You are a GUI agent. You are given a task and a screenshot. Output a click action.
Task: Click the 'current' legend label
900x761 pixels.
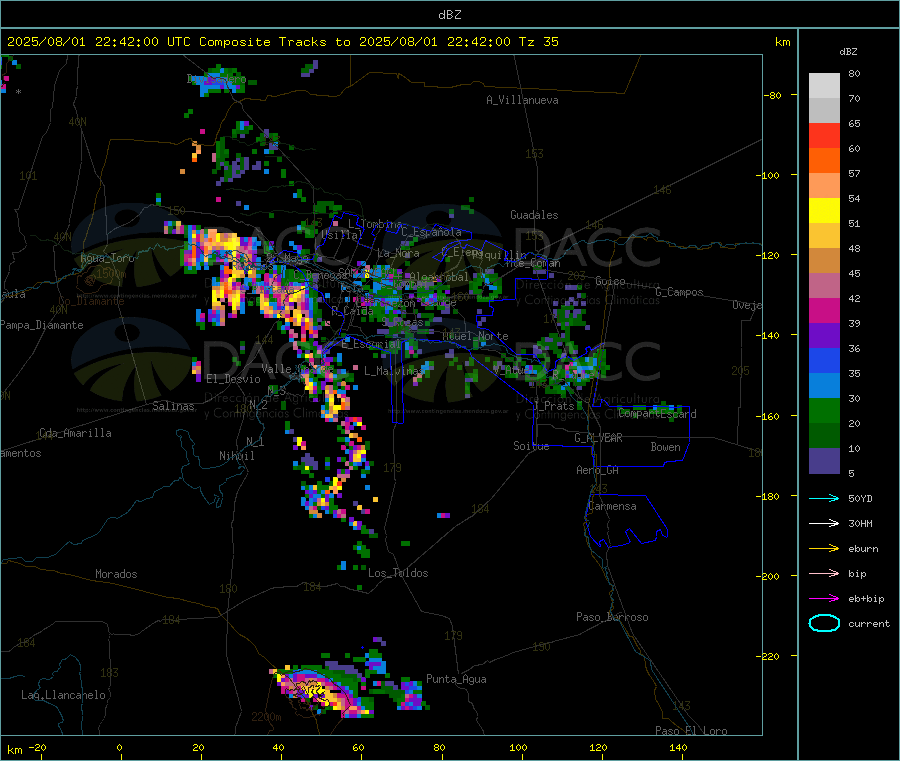tap(869, 624)
